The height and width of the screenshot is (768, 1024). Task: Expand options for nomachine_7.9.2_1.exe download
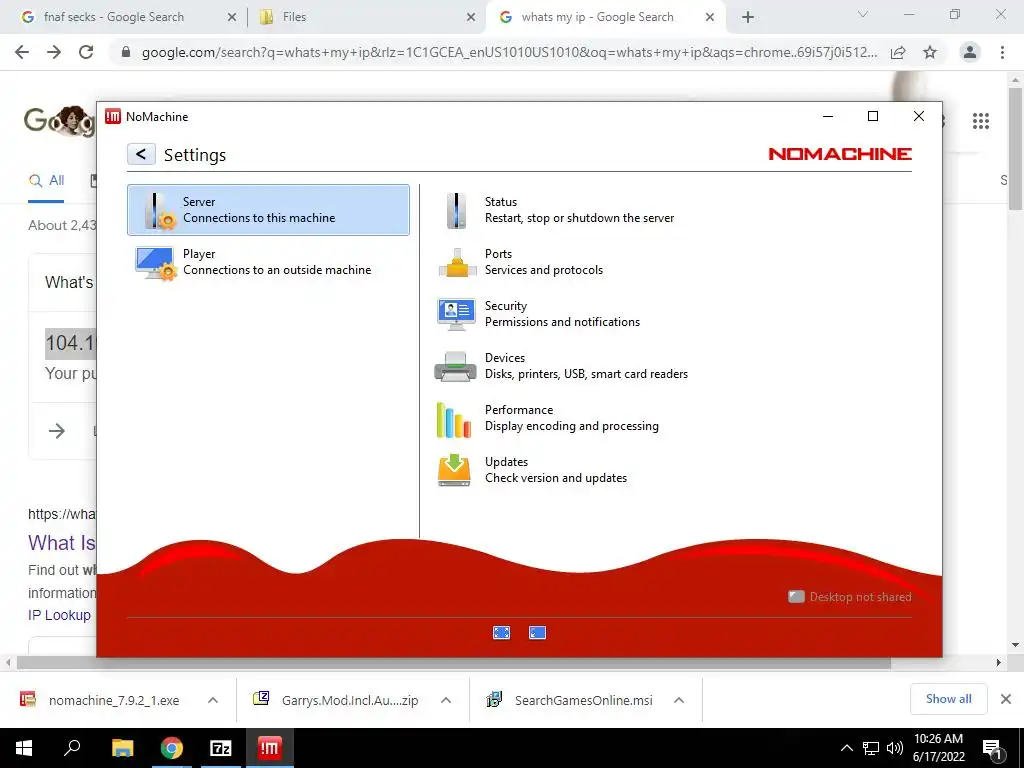[213, 700]
